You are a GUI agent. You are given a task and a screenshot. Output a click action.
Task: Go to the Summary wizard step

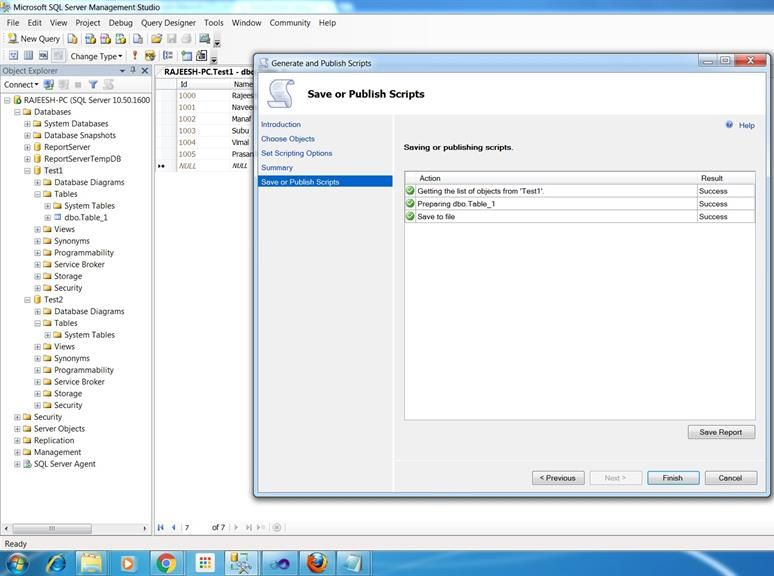277,167
